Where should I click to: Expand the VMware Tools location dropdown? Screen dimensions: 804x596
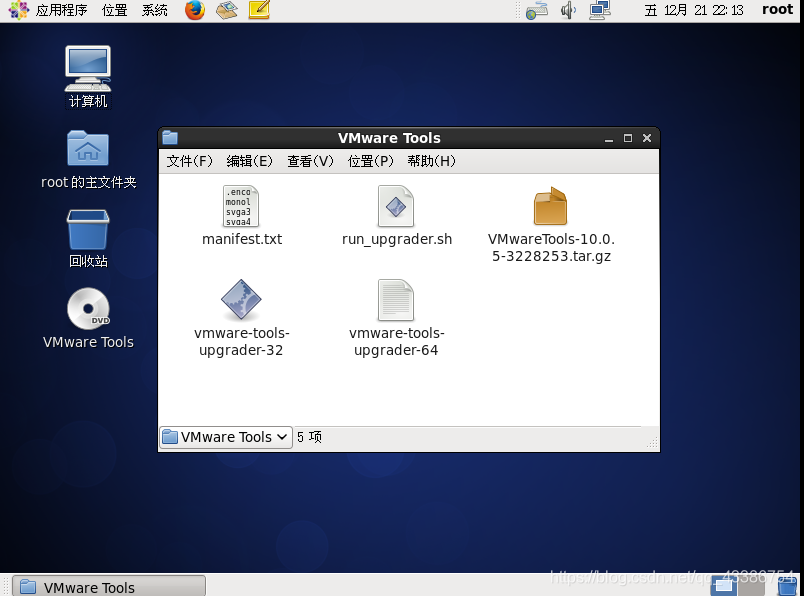coord(226,437)
